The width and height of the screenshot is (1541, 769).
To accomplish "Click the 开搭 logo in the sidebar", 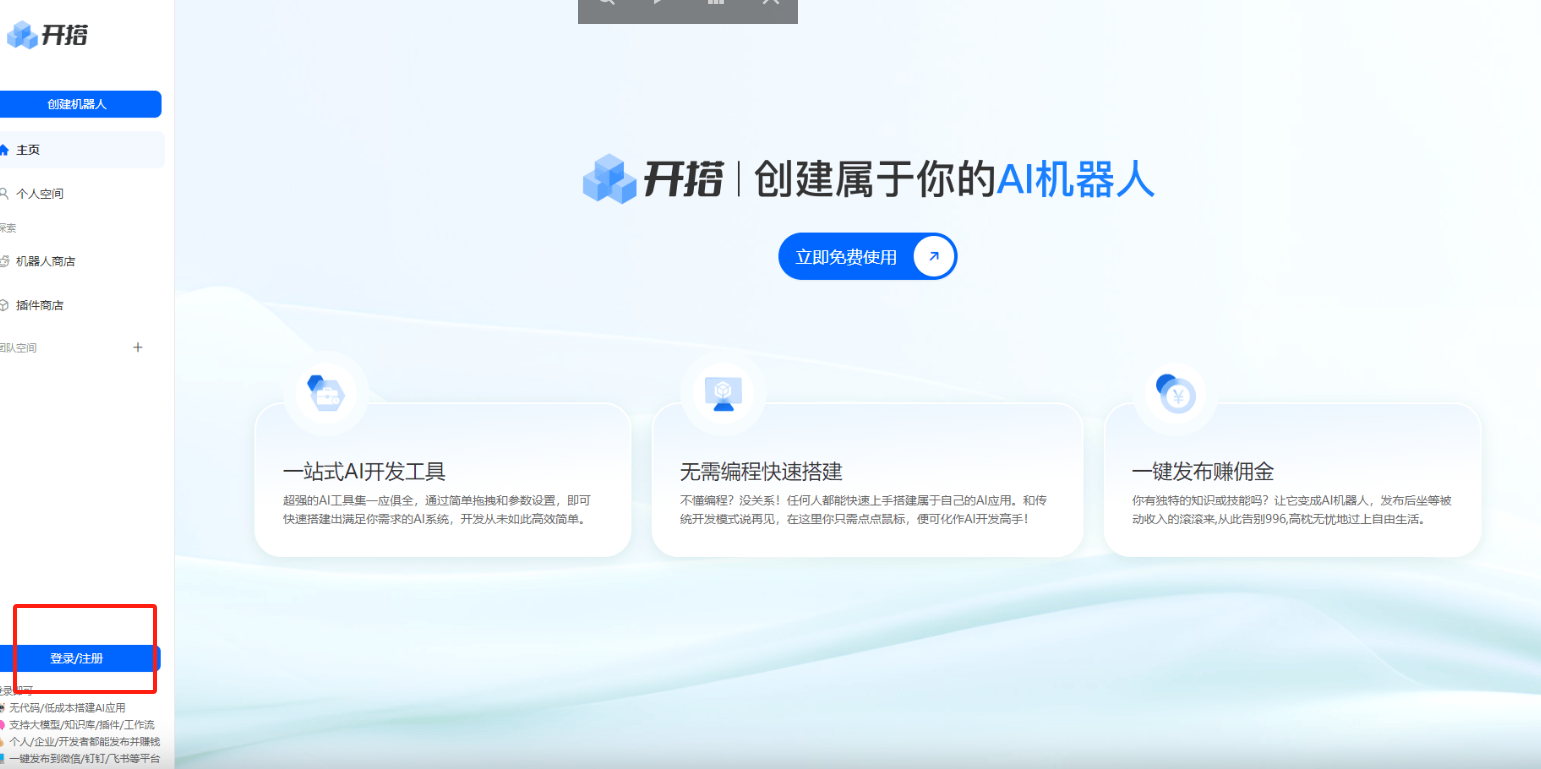I will pos(46,35).
